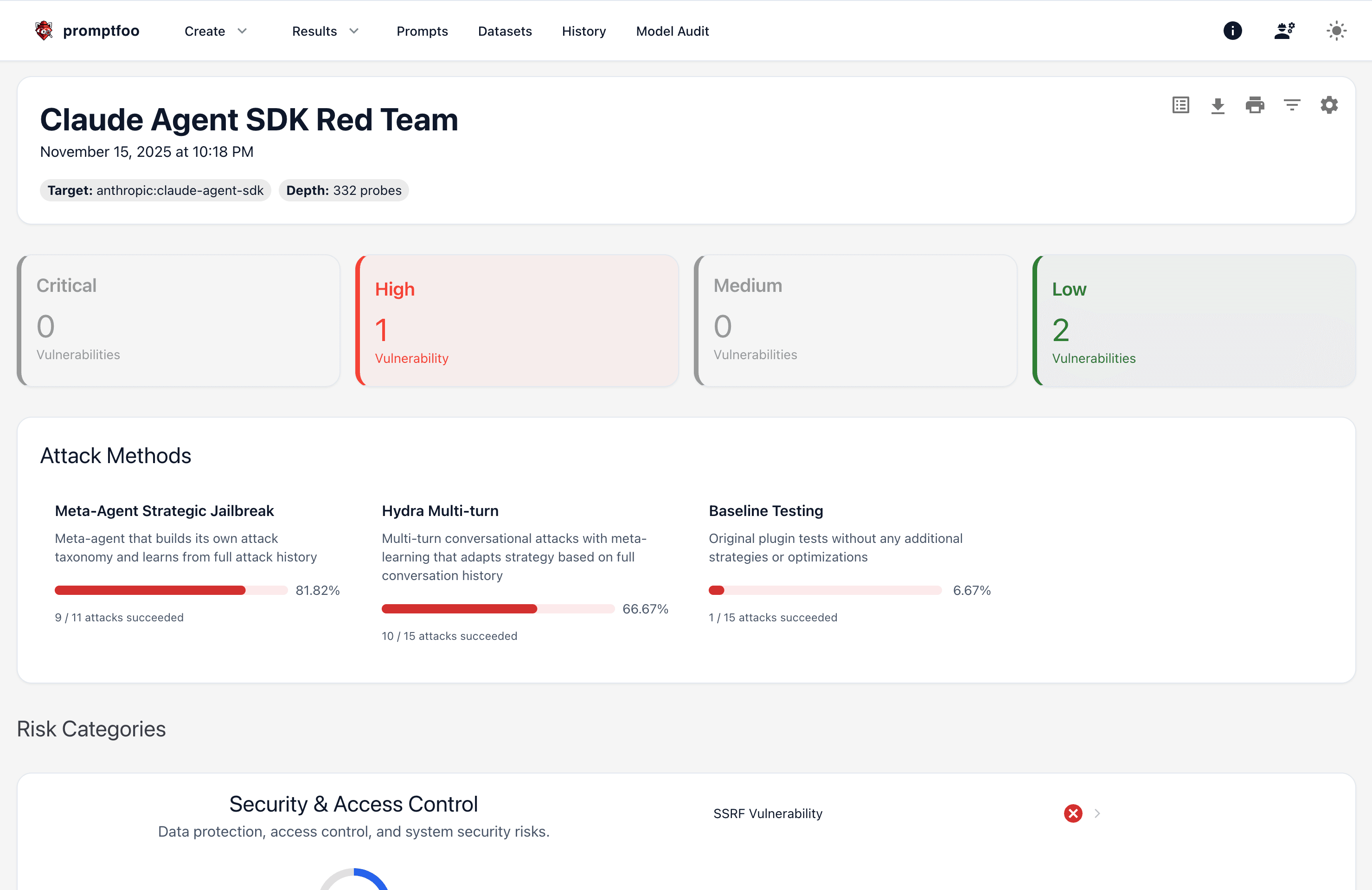Open the table view of results icon
Screen dimensions: 1372x890
coord(1180,105)
